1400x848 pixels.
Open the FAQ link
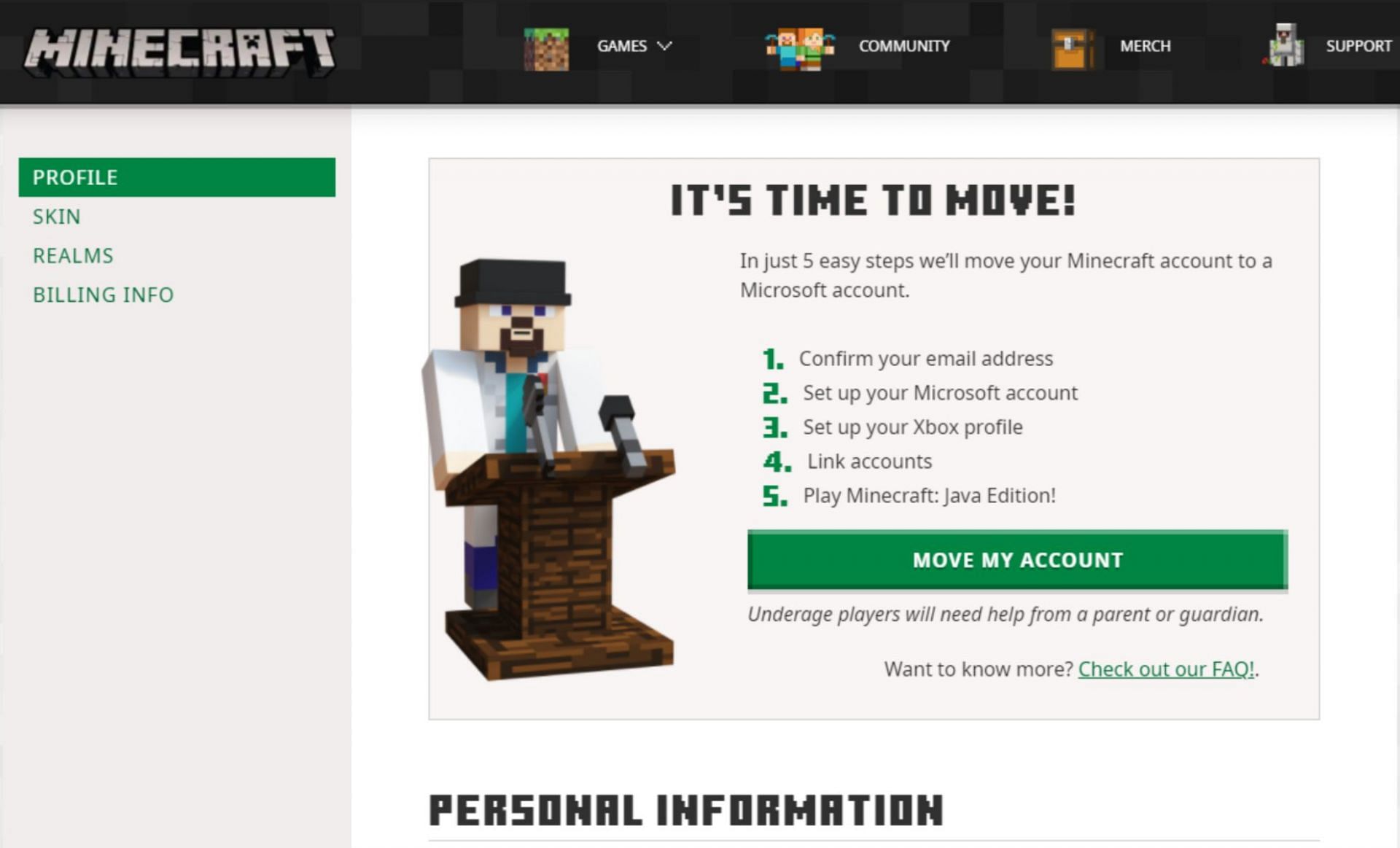[x=1165, y=669]
